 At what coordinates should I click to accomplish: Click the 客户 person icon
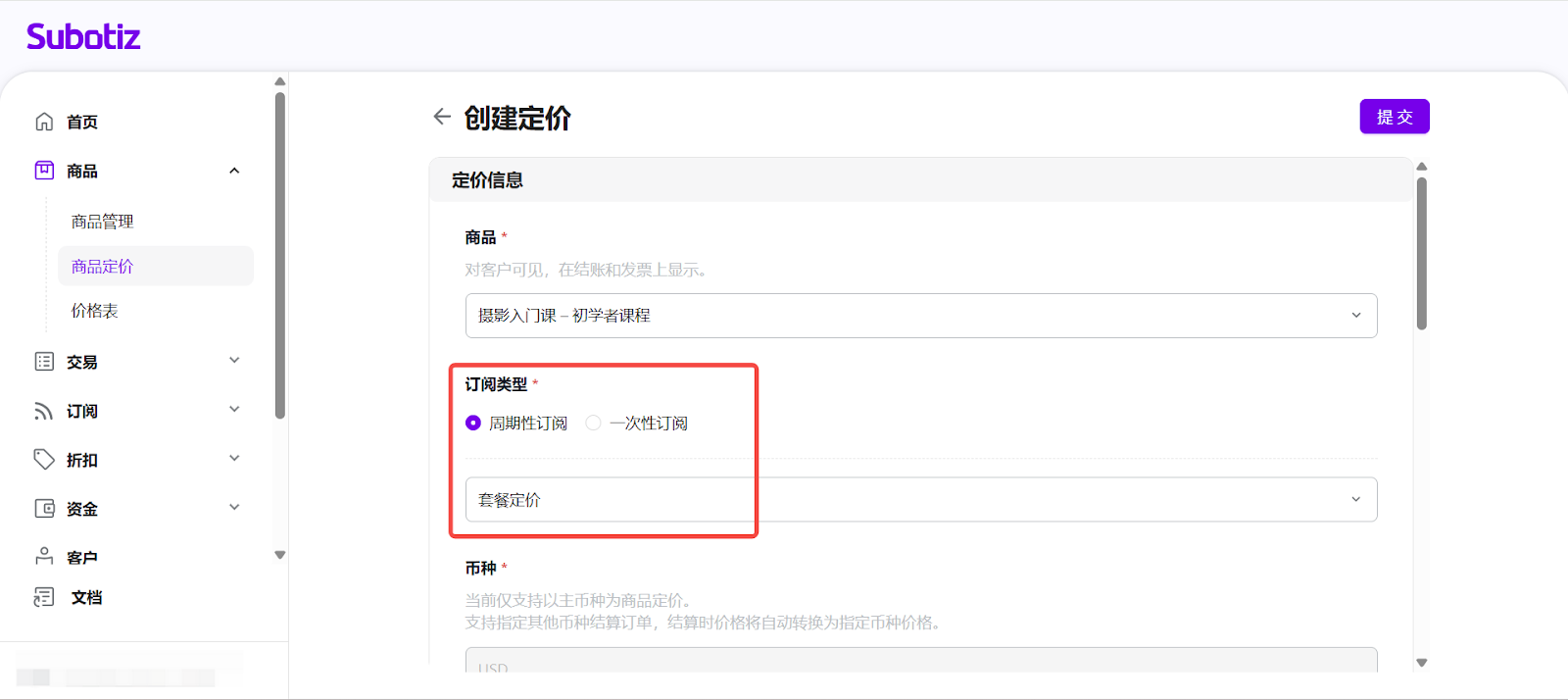click(x=44, y=557)
